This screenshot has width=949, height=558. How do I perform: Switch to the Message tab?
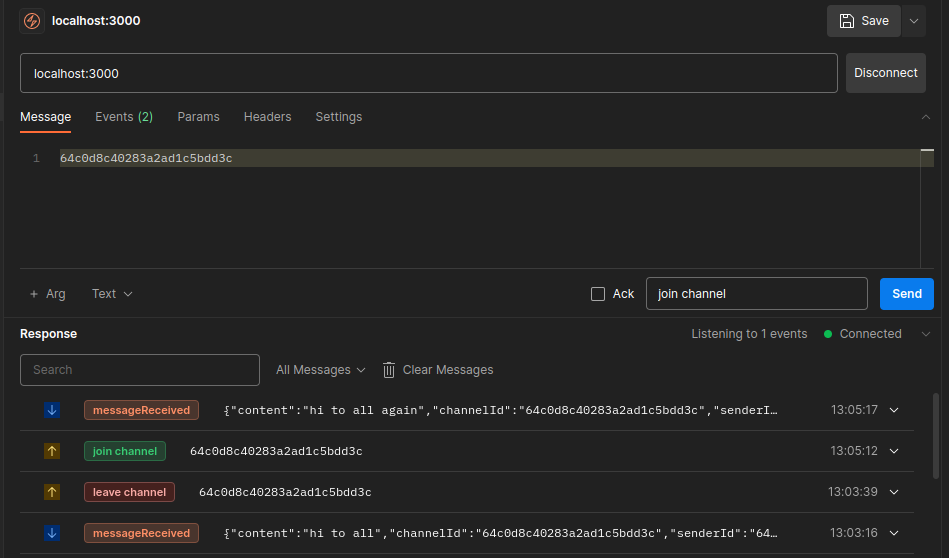pyautogui.click(x=45, y=117)
